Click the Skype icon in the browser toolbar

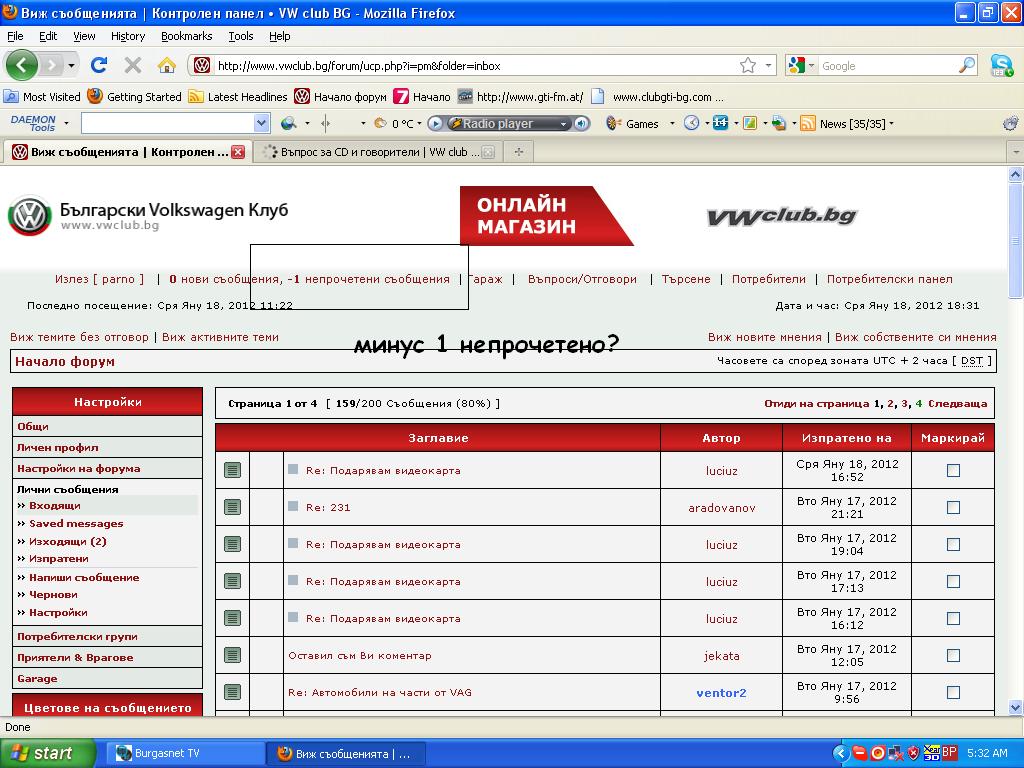click(x=1001, y=66)
